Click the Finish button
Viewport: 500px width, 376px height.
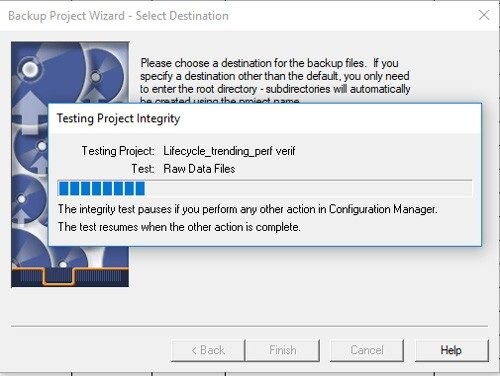pos(282,350)
